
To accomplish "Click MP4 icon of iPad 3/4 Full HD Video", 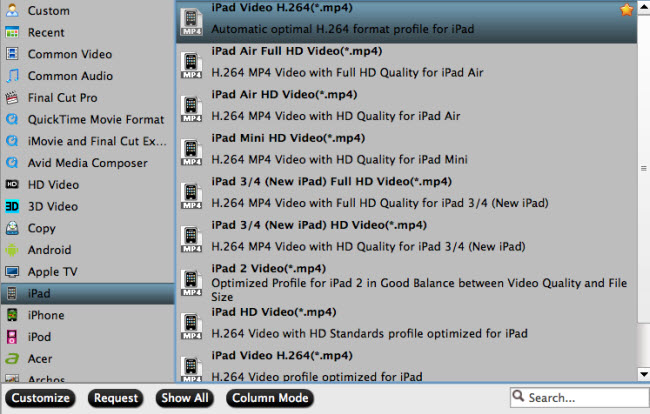I will [x=191, y=196].
